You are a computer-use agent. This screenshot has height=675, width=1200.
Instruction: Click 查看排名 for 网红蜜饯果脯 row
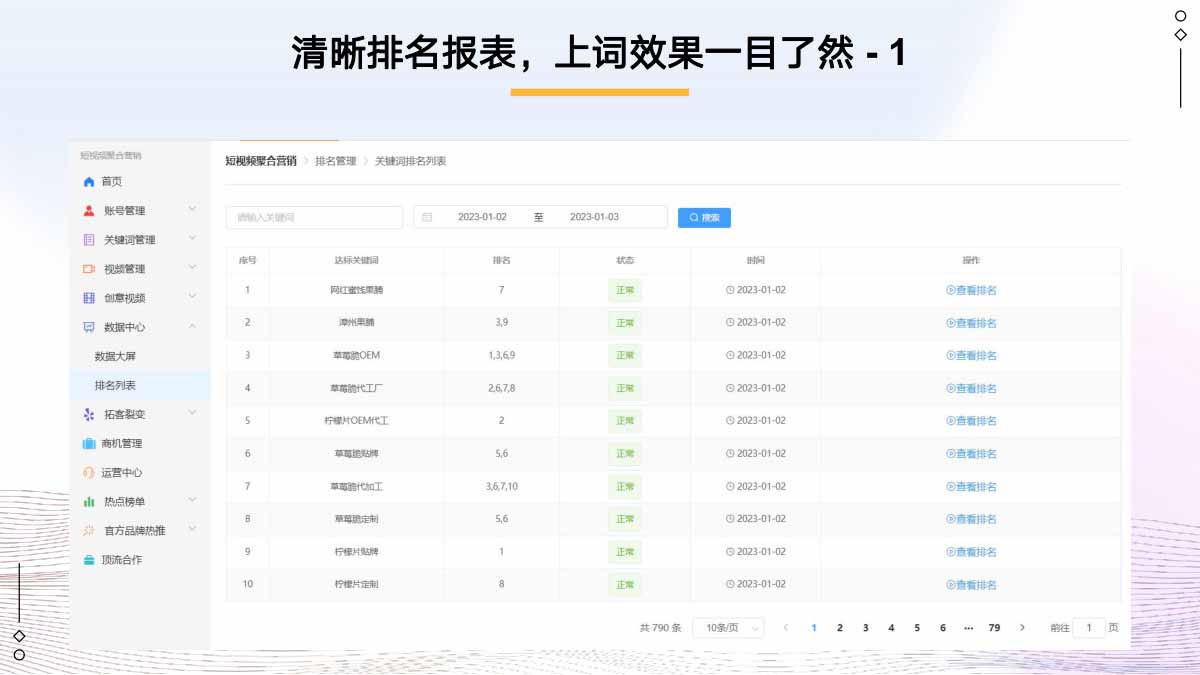[971, 290]
